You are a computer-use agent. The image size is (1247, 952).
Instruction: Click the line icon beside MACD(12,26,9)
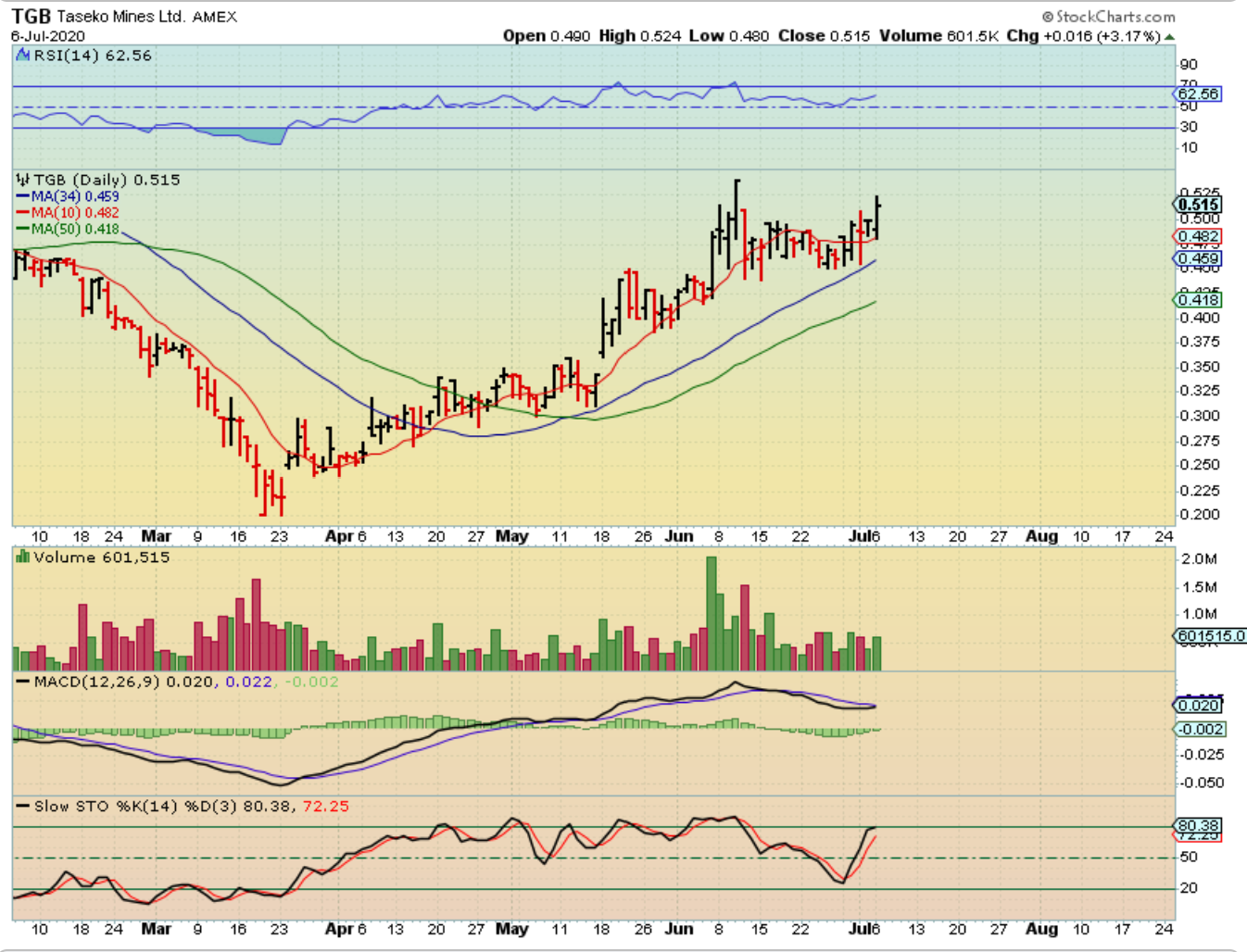(x=23, y=682)
